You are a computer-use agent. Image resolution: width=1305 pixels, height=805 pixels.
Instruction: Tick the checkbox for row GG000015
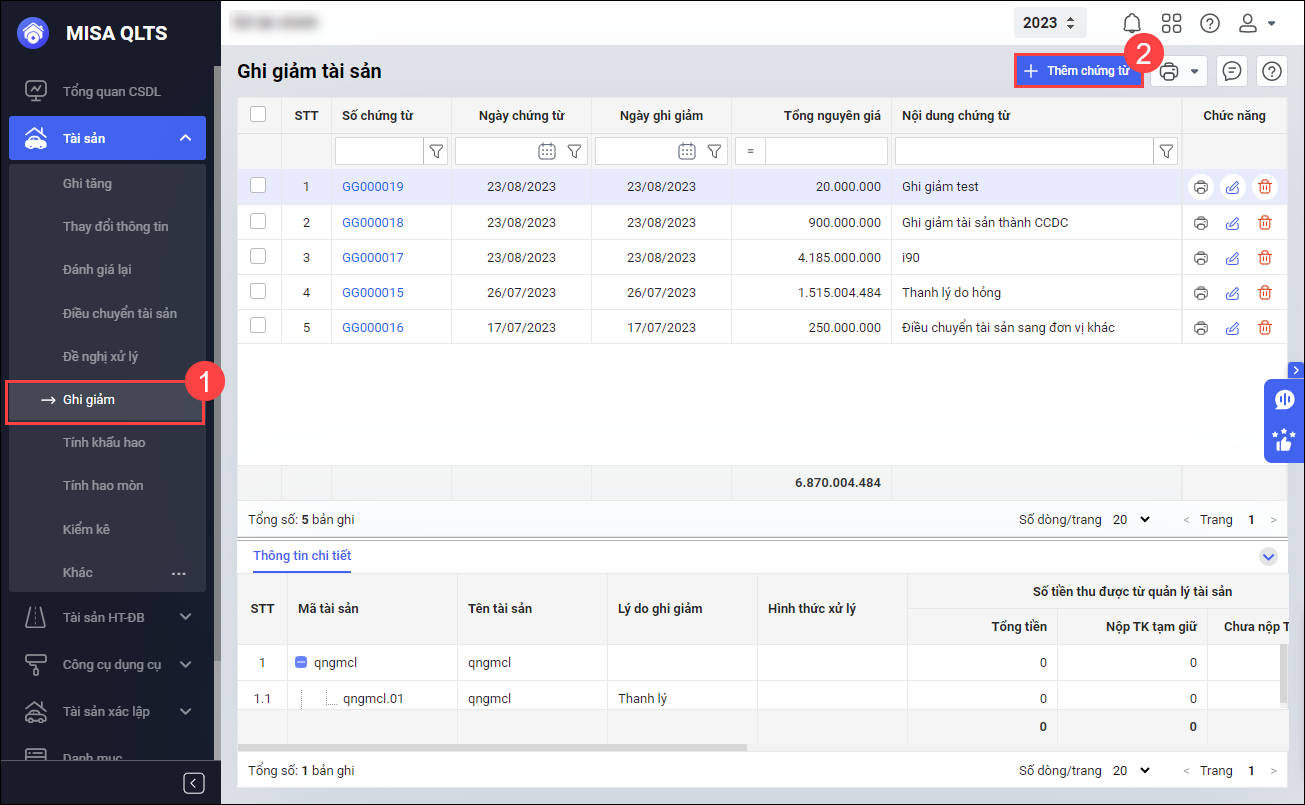(258, 292)
